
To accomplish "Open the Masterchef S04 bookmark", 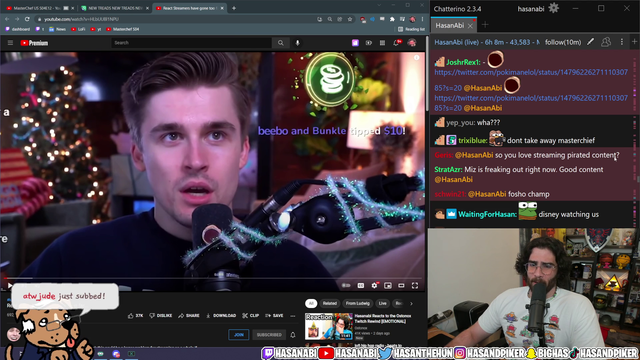I will click(122, 29).
